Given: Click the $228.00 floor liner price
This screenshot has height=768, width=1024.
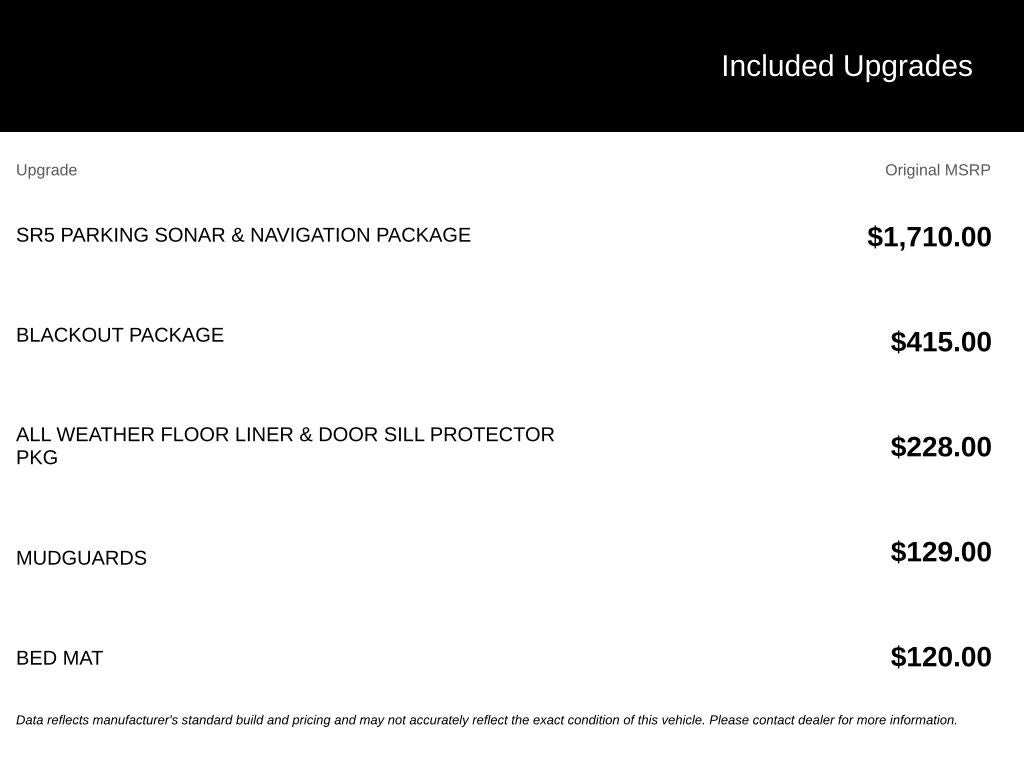Looking at the screenshot, I should coord(940,447).
